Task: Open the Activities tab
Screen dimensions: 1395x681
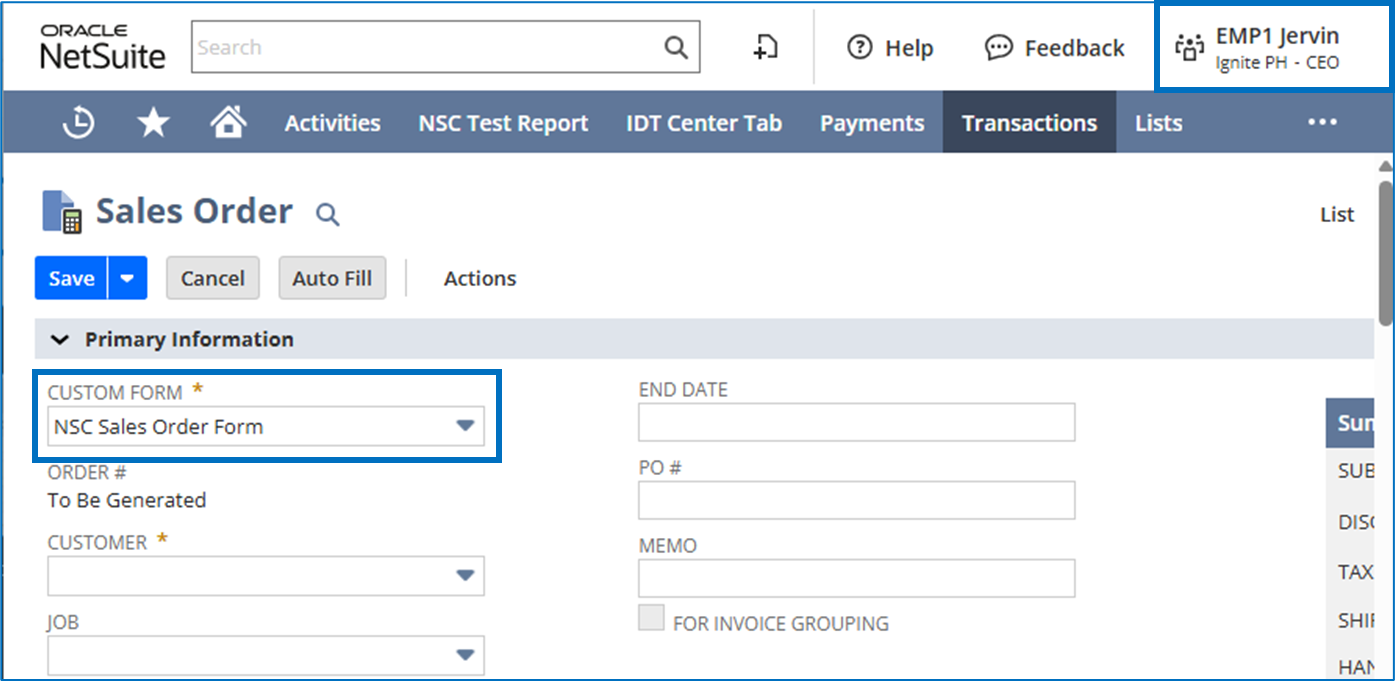Action: pyautogui.click(x=332, y=123)
